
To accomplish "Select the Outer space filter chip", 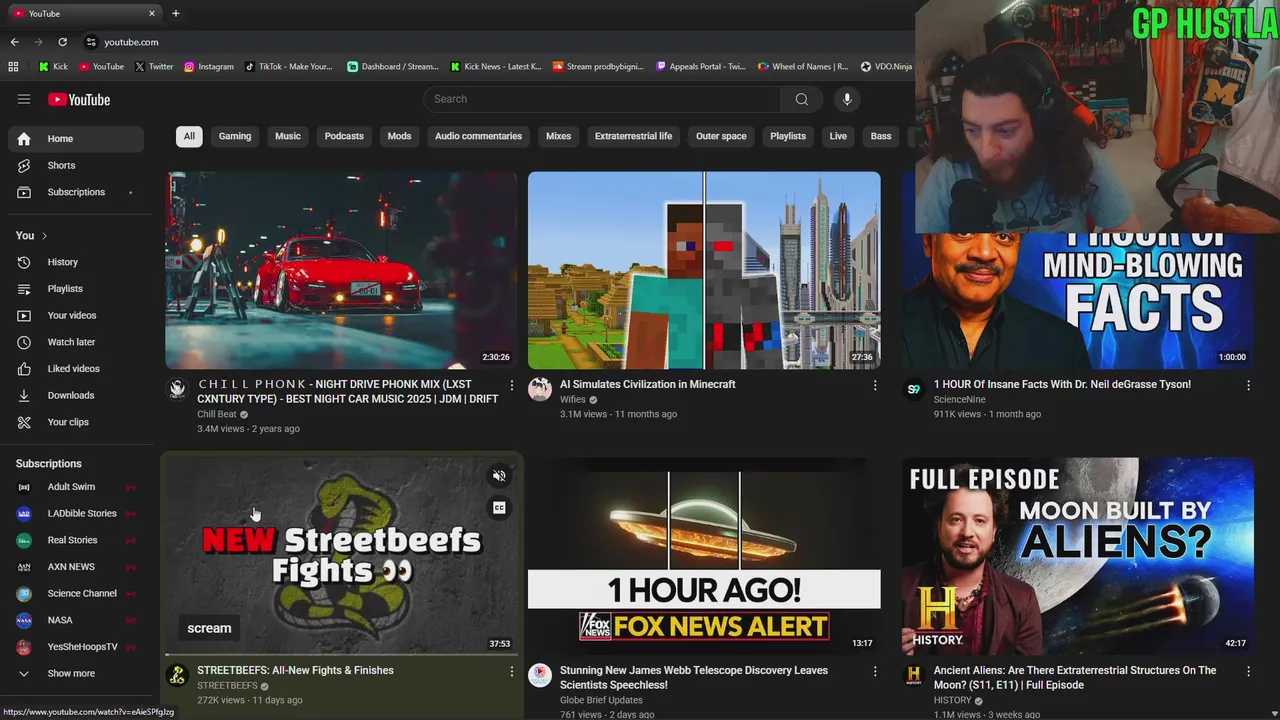I will pos(721,136).
